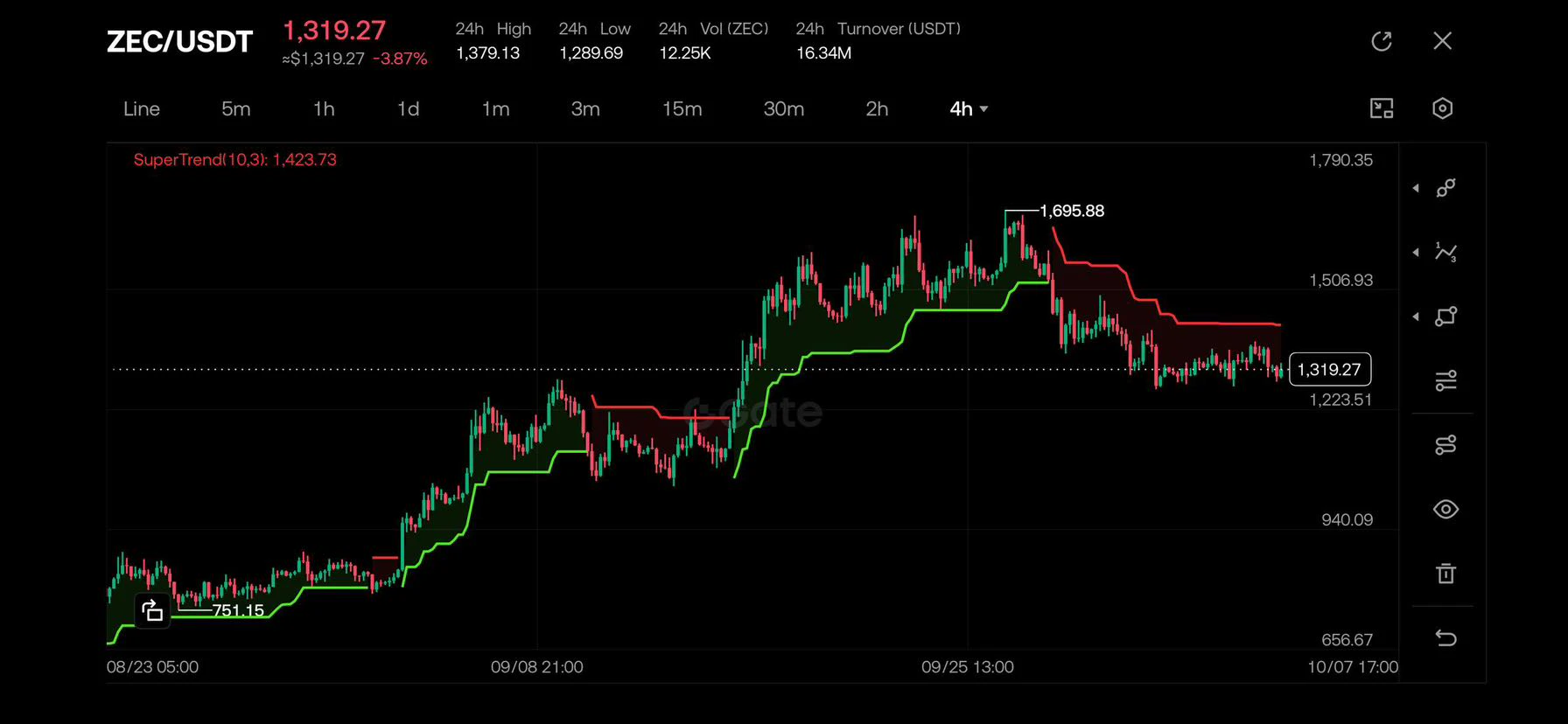The image size is (1568, 724).
Task: Open drawing management toggles icon
Action: 1446,445
